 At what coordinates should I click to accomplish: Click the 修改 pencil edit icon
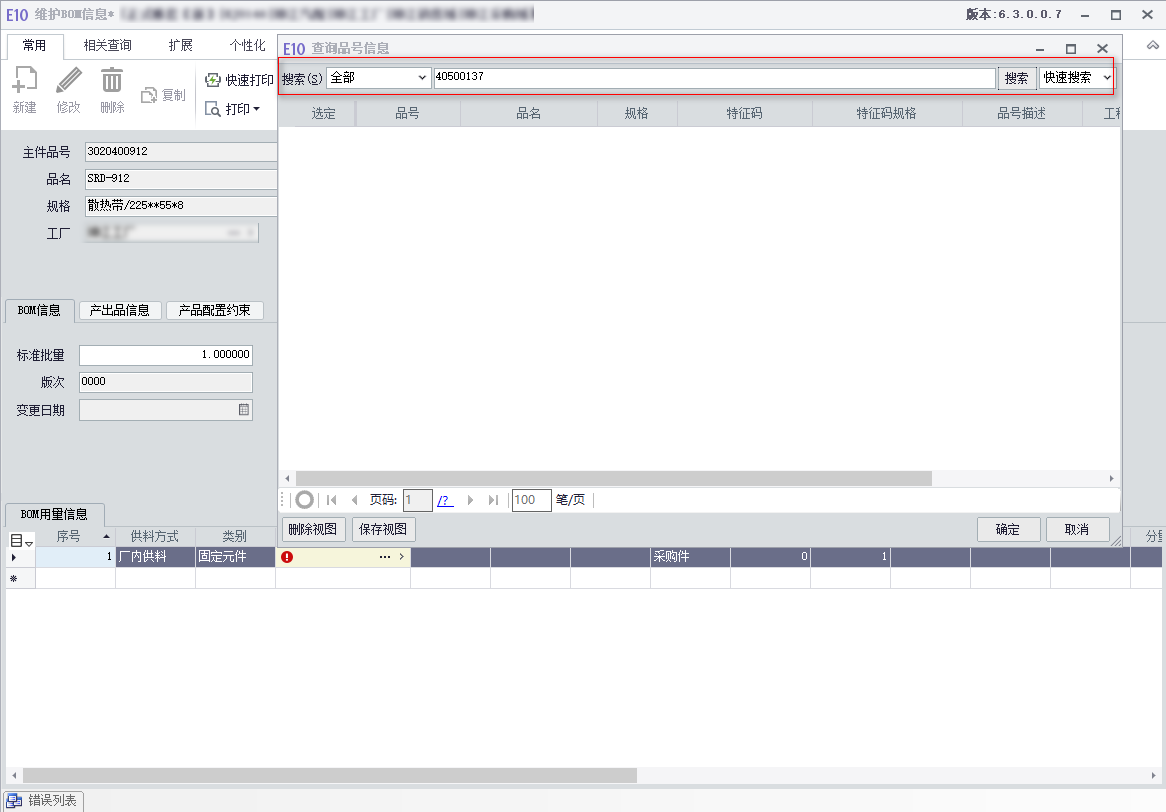pyautogui.click(x=68, y=80)
